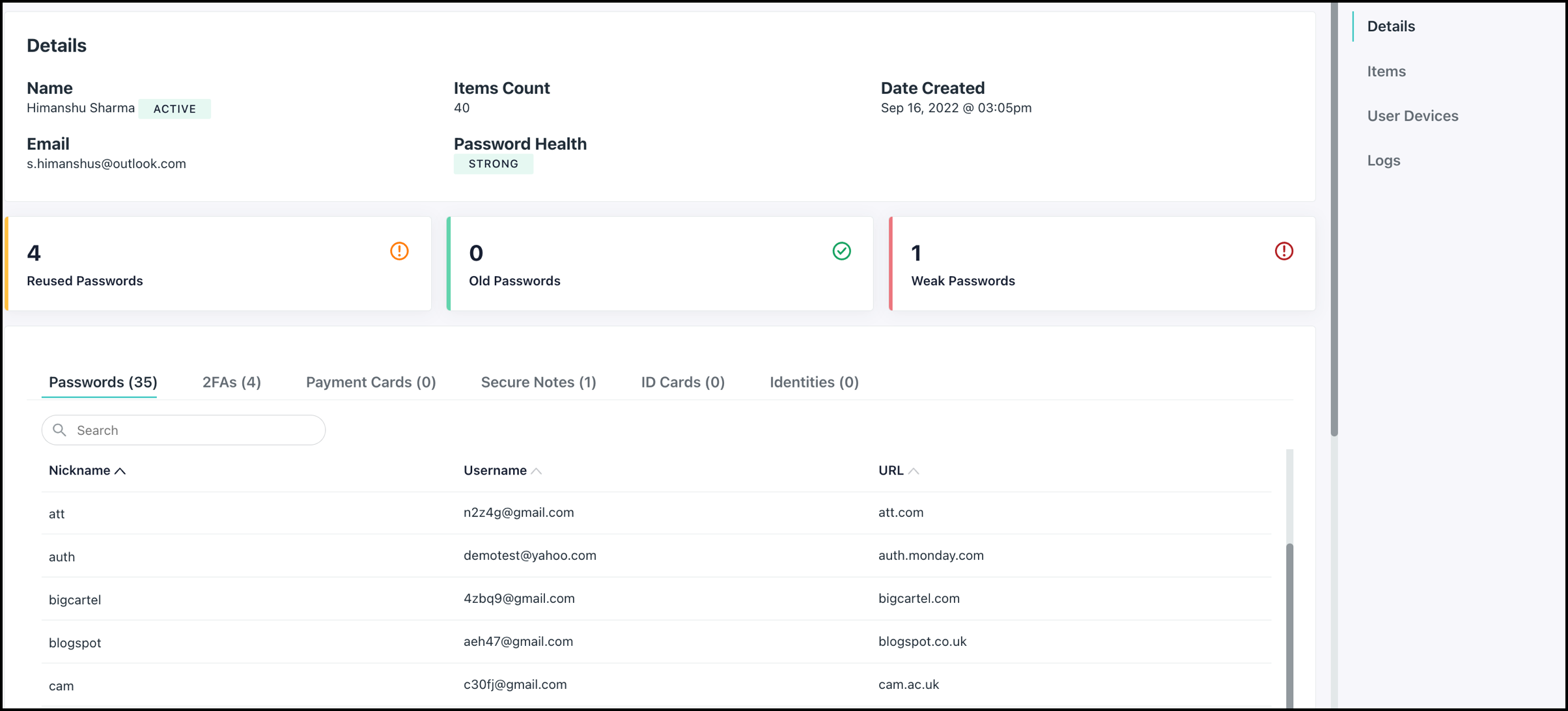Click the search magnifier icon
The width and height of the screenshot is (1568, 711).
coord(60,430)
